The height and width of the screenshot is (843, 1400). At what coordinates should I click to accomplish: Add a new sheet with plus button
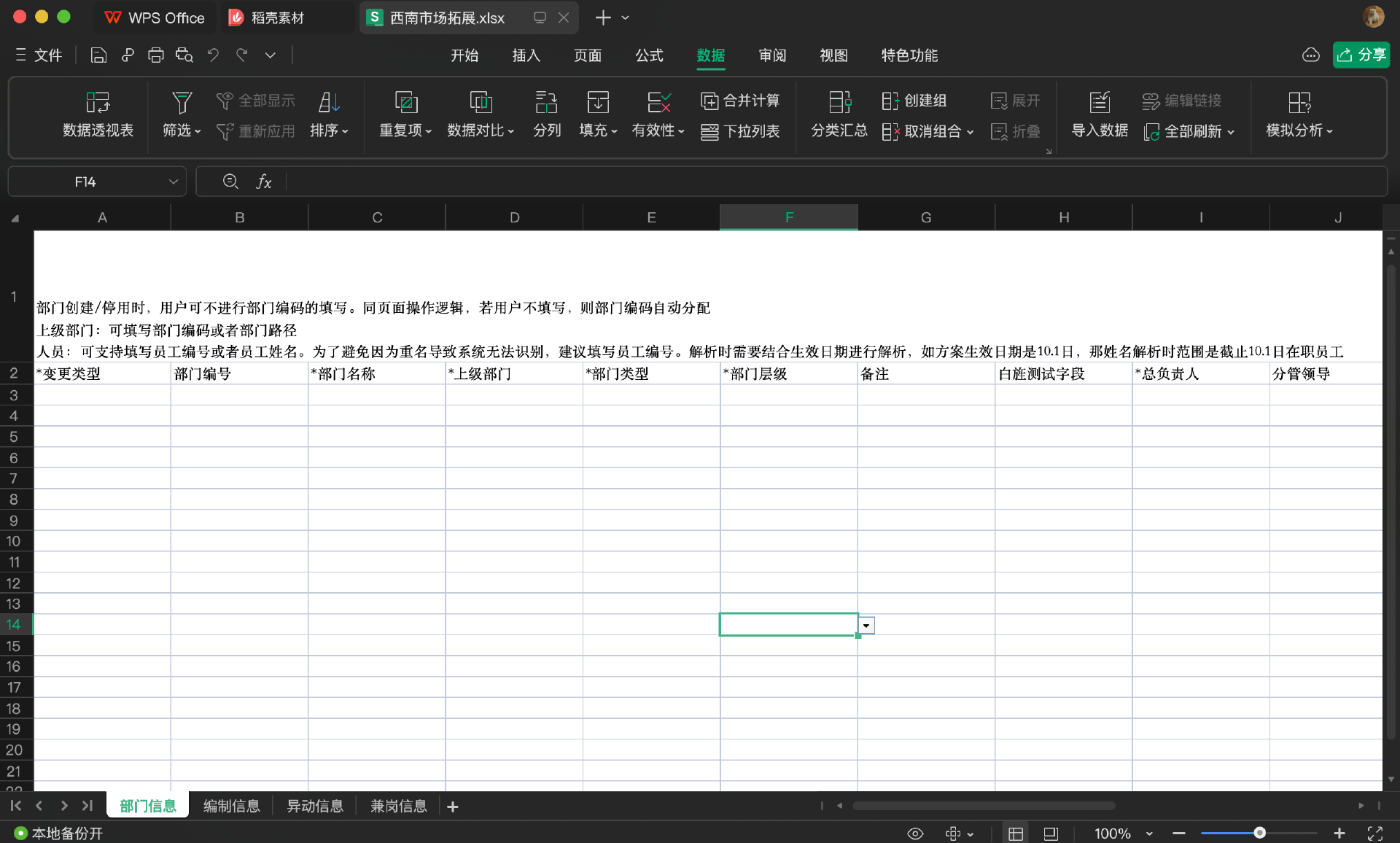pos(453,807)
